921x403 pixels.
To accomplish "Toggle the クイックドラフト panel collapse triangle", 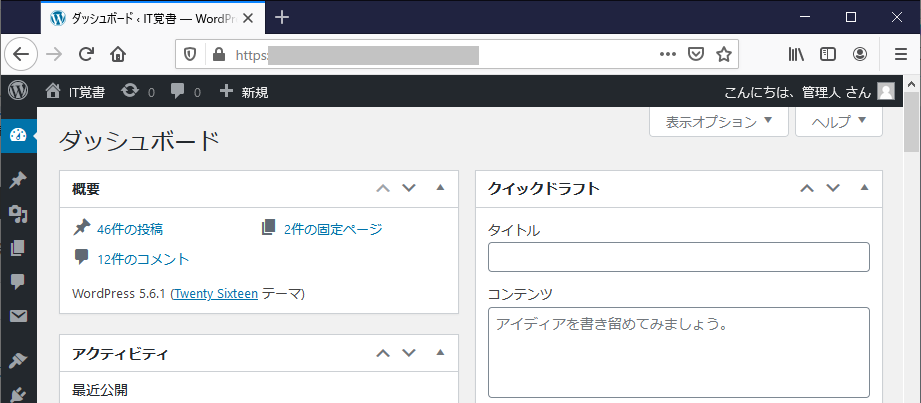I will tap(865, 188).
